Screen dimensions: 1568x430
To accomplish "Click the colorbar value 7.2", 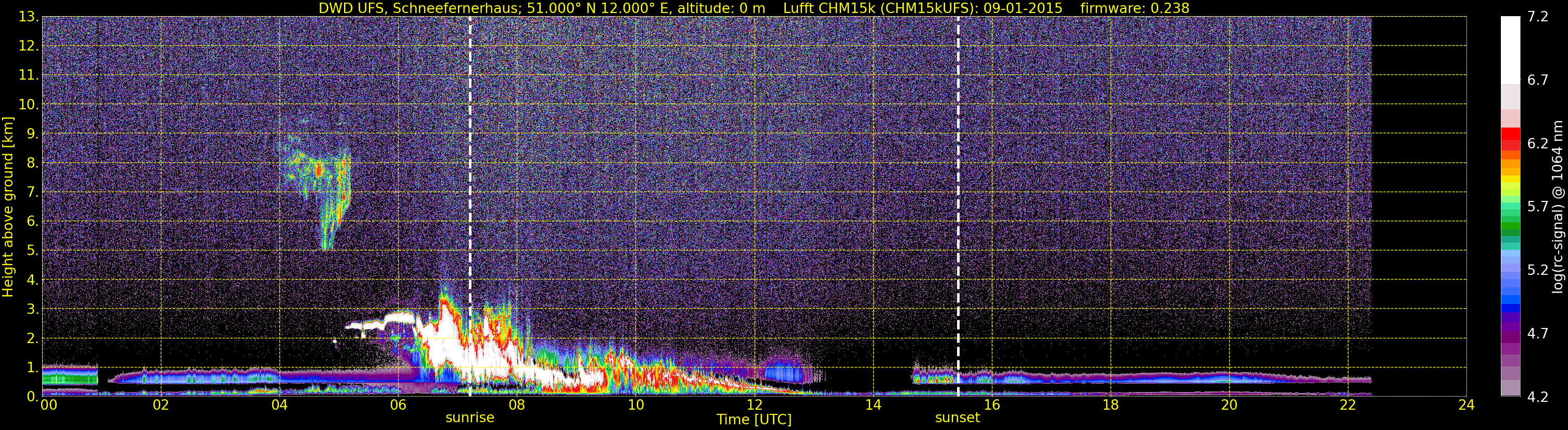I will tap(1538, 17).
